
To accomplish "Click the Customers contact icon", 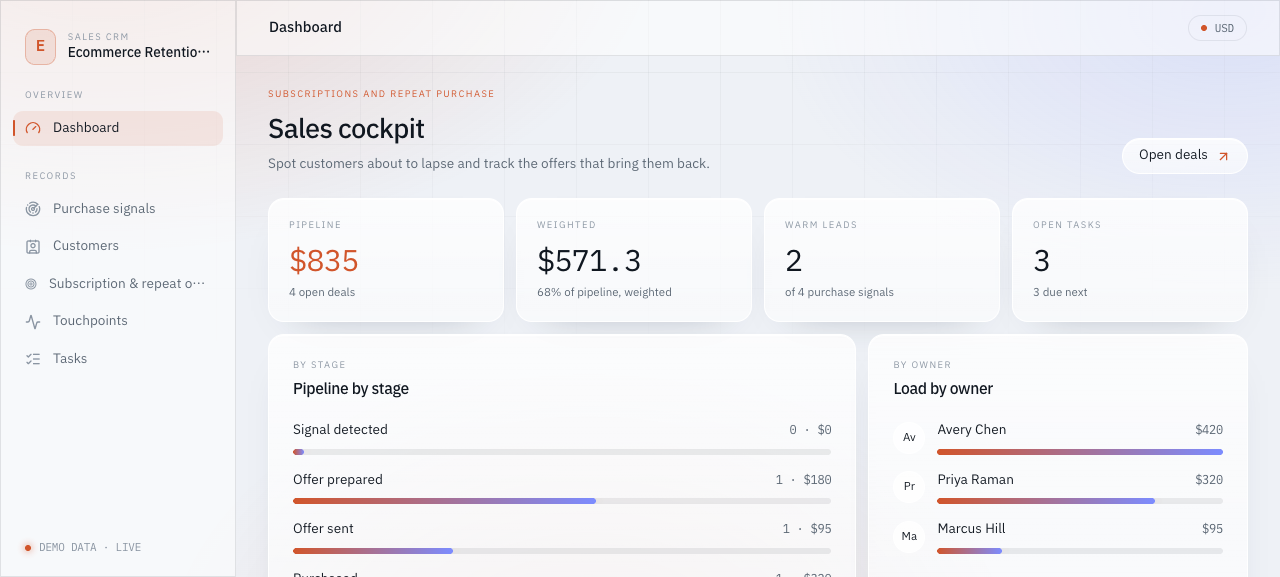I will pyautogui.click(x=33, y=246).
